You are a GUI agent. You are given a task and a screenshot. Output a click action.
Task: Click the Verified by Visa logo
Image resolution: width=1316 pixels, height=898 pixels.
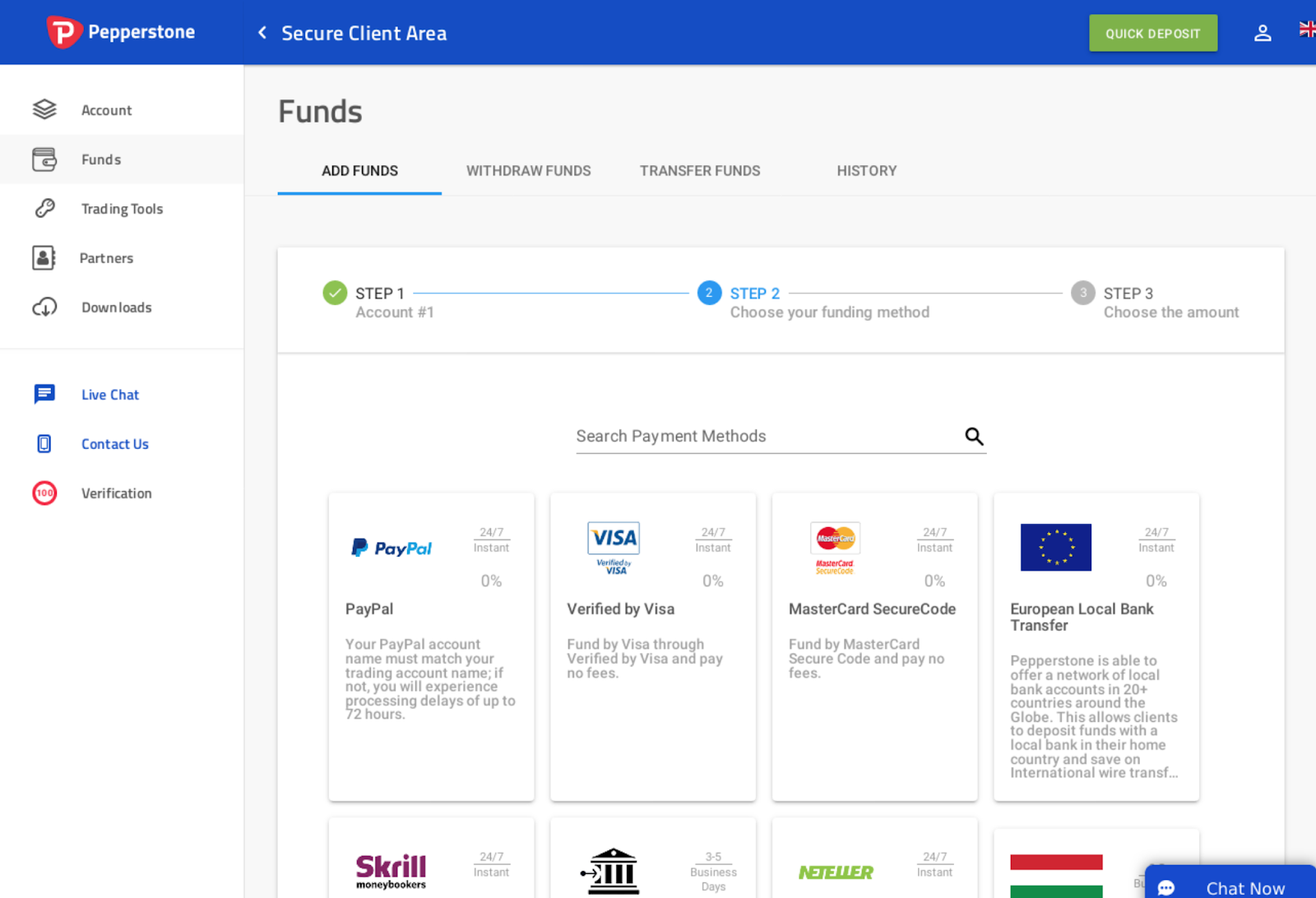(x=614, y=548)
